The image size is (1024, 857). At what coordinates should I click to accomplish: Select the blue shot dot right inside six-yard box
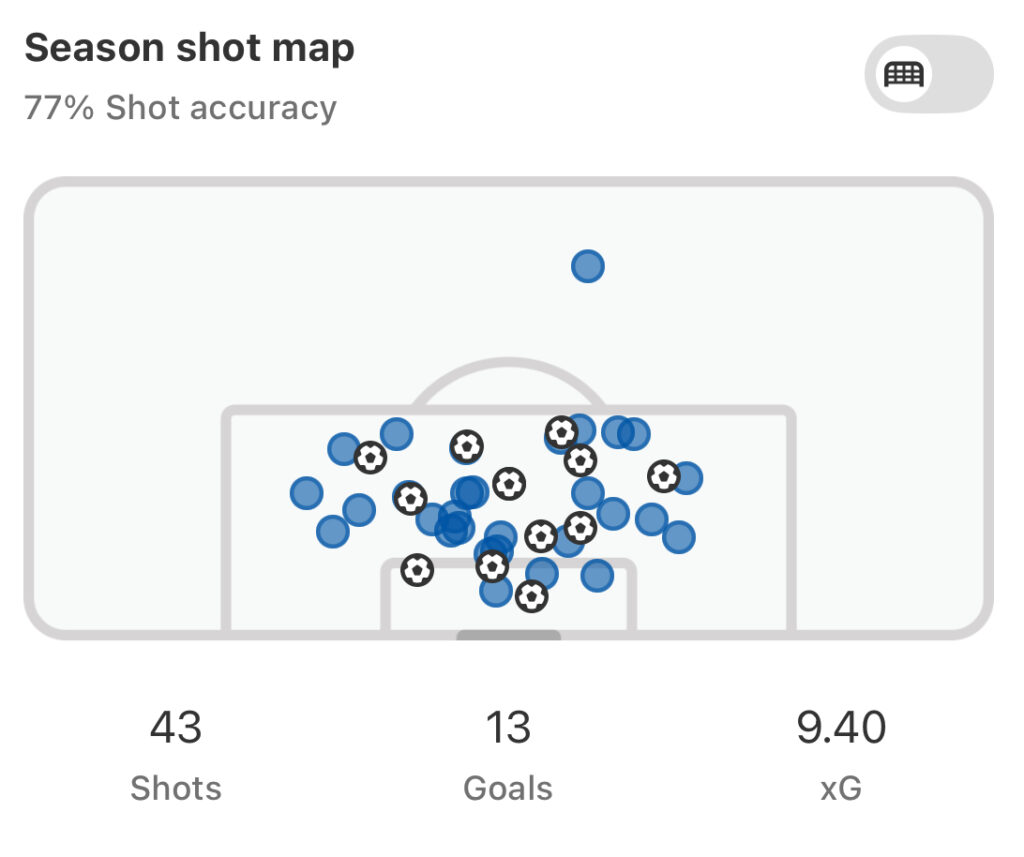tap(597, 575)
